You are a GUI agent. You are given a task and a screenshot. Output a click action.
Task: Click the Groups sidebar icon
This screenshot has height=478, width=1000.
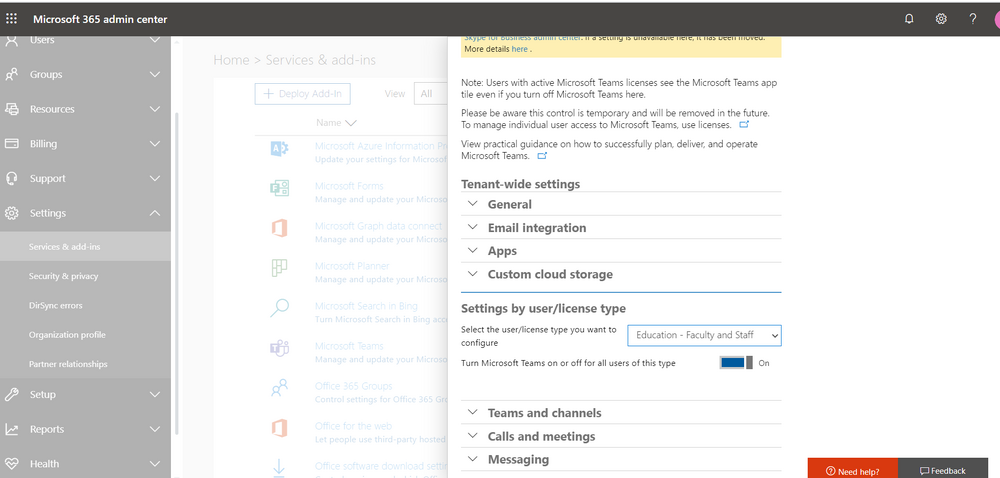pyautogui.click(x=11, y=75)
